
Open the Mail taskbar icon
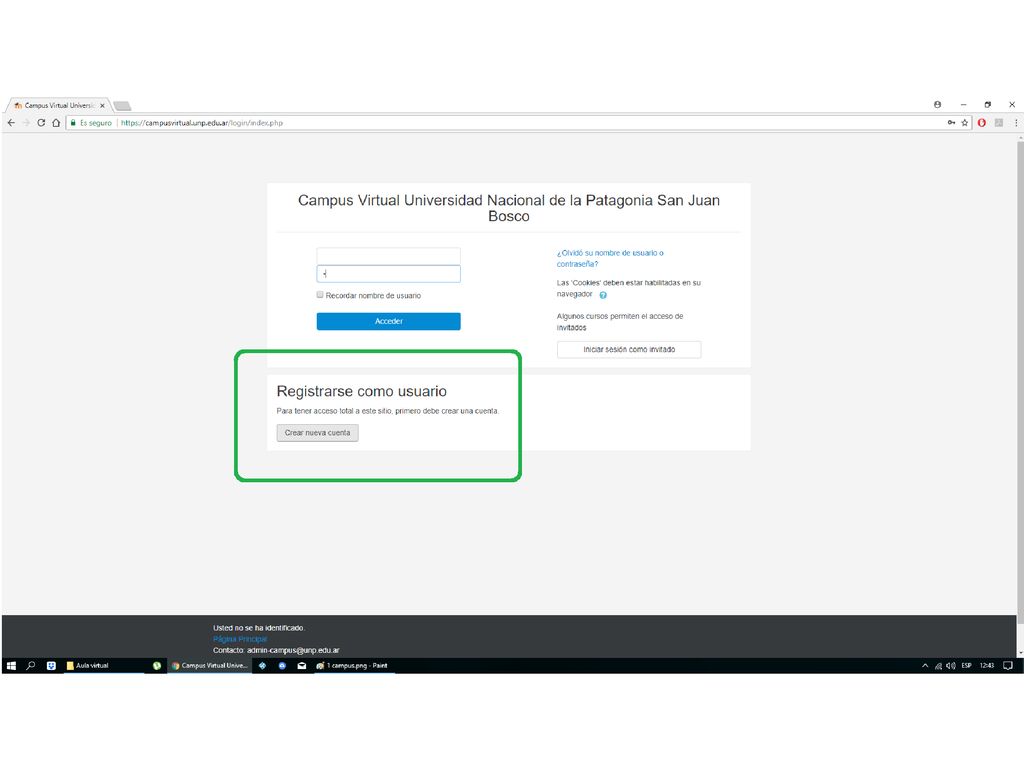(x=302, y=665)
